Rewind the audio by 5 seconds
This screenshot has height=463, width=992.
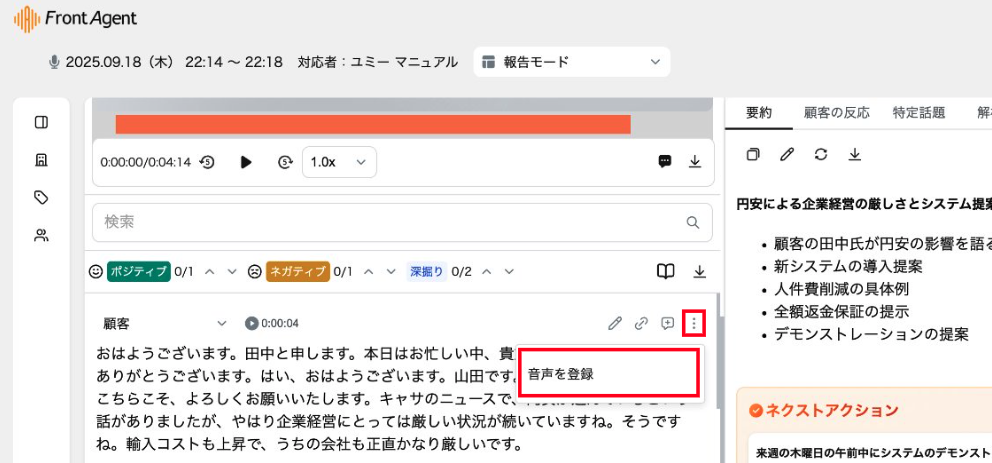point(207,162)
